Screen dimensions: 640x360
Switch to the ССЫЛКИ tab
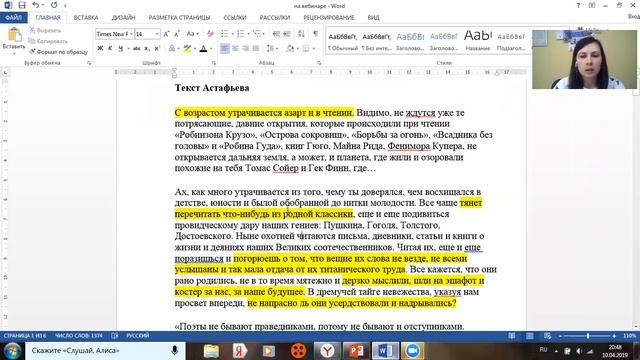(x=235, y=18)
